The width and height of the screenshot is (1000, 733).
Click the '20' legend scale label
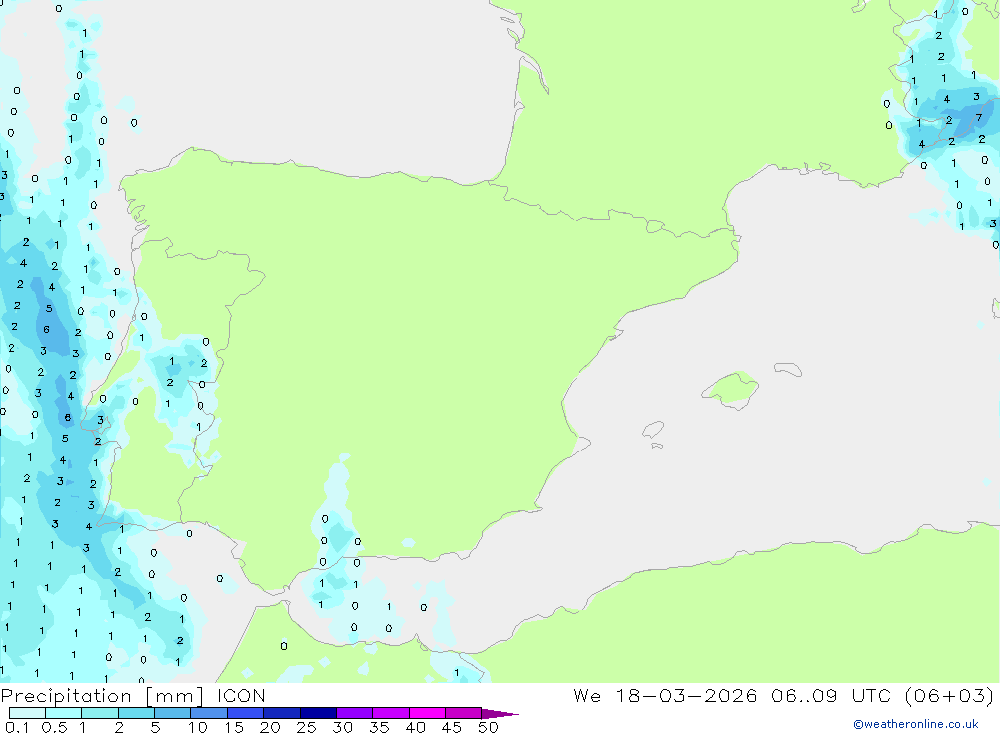[270, 727]
